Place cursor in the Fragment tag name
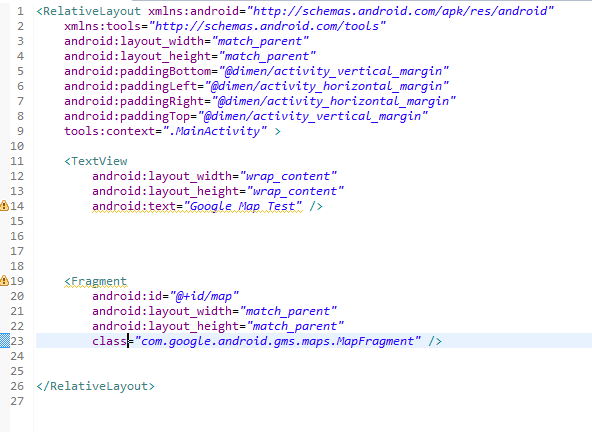The height and width of the screenshot is (432, 592). click(x=99, y=281)
